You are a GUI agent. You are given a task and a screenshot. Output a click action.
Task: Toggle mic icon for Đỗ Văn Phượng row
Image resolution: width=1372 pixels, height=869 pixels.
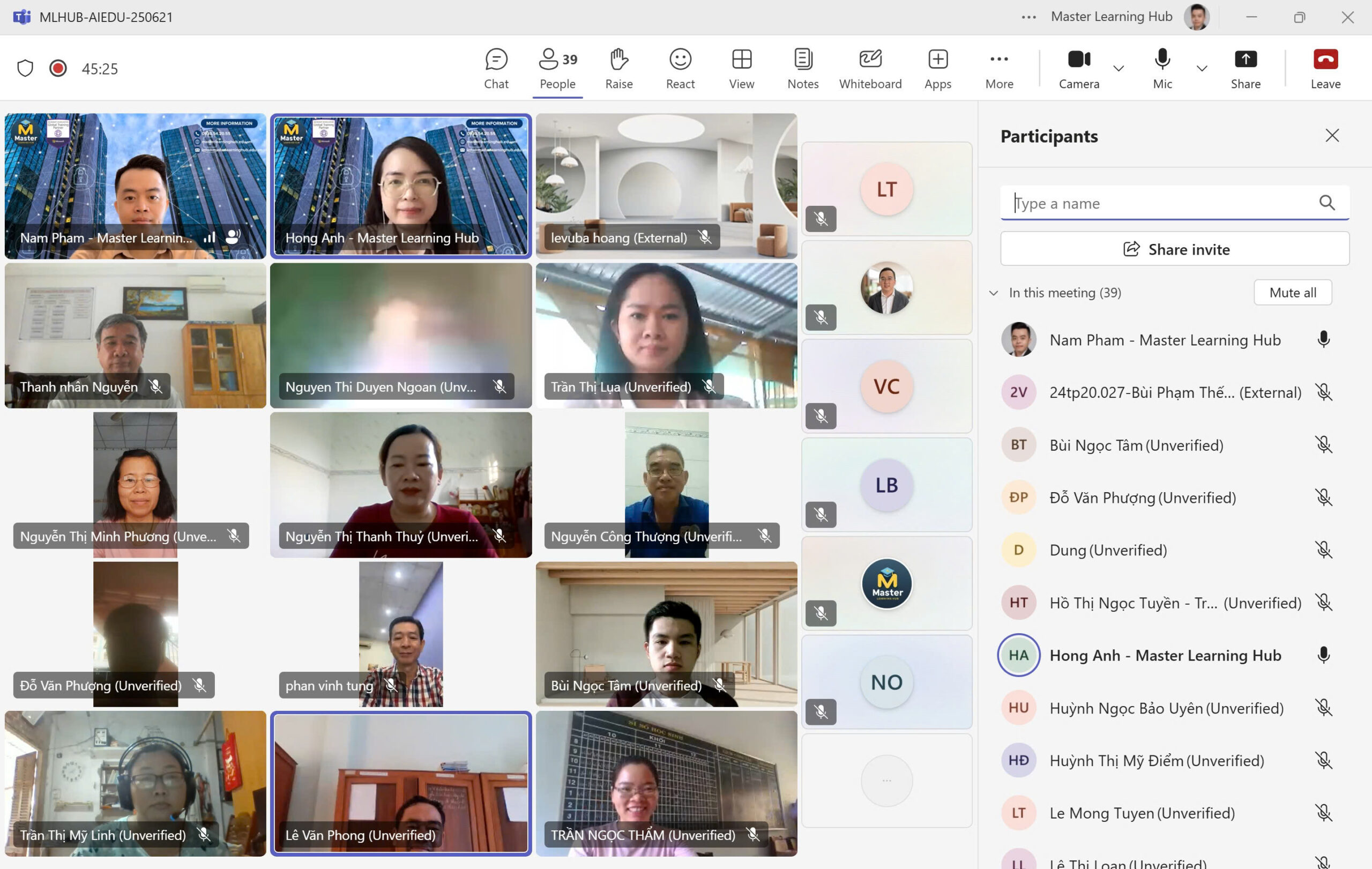[1323, 497]
